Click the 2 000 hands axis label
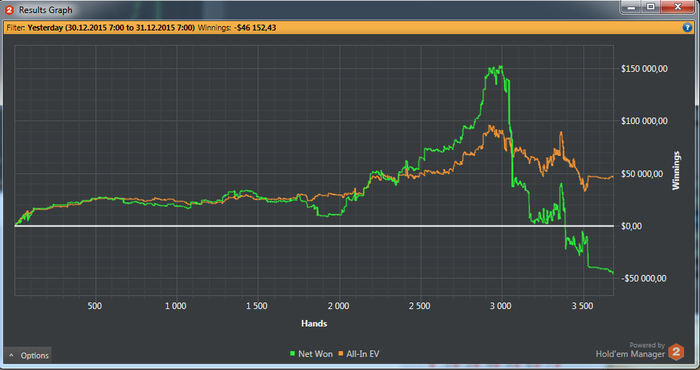 tap(338, 306)
